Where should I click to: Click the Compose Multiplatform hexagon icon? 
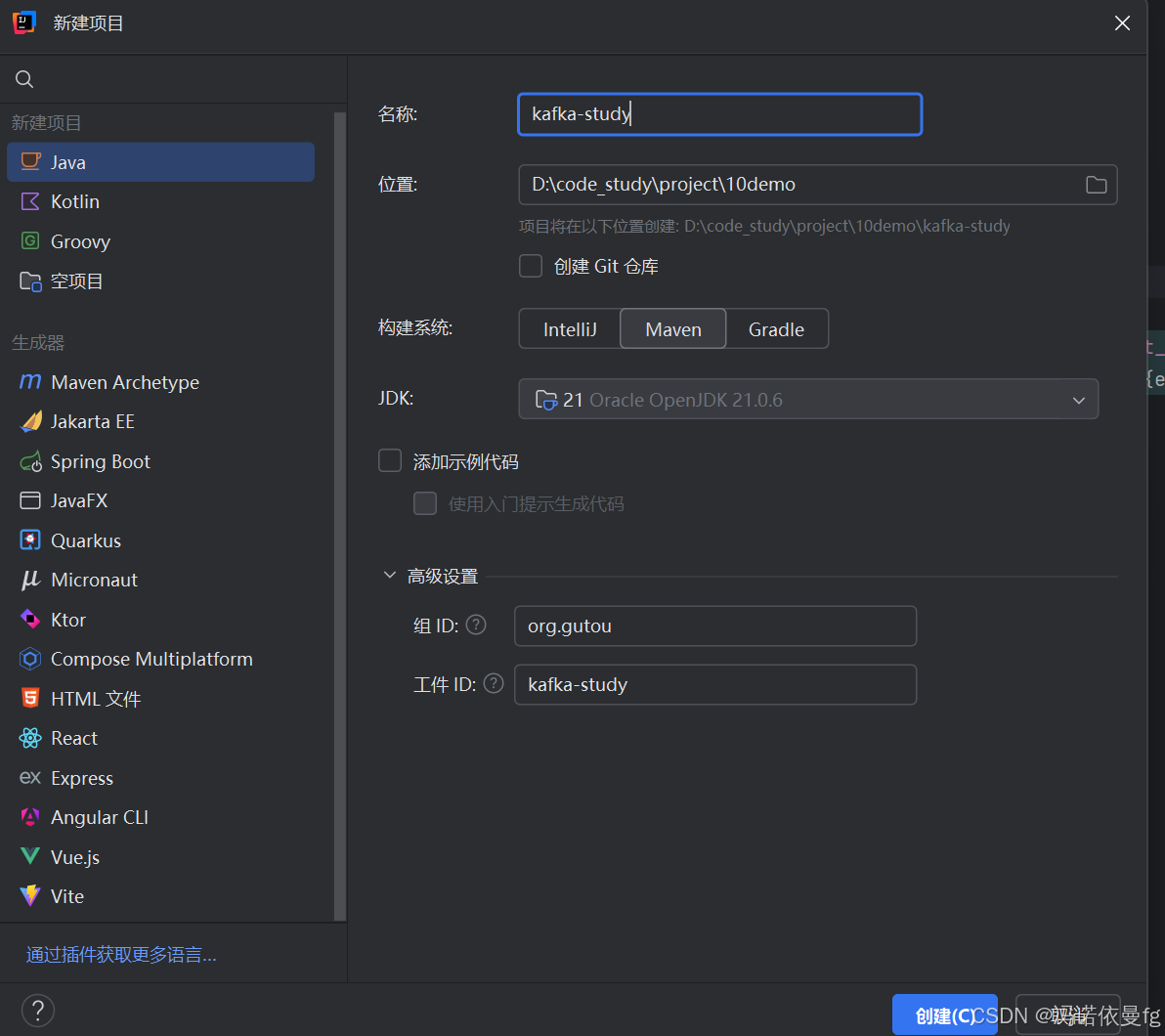[30, 659]
